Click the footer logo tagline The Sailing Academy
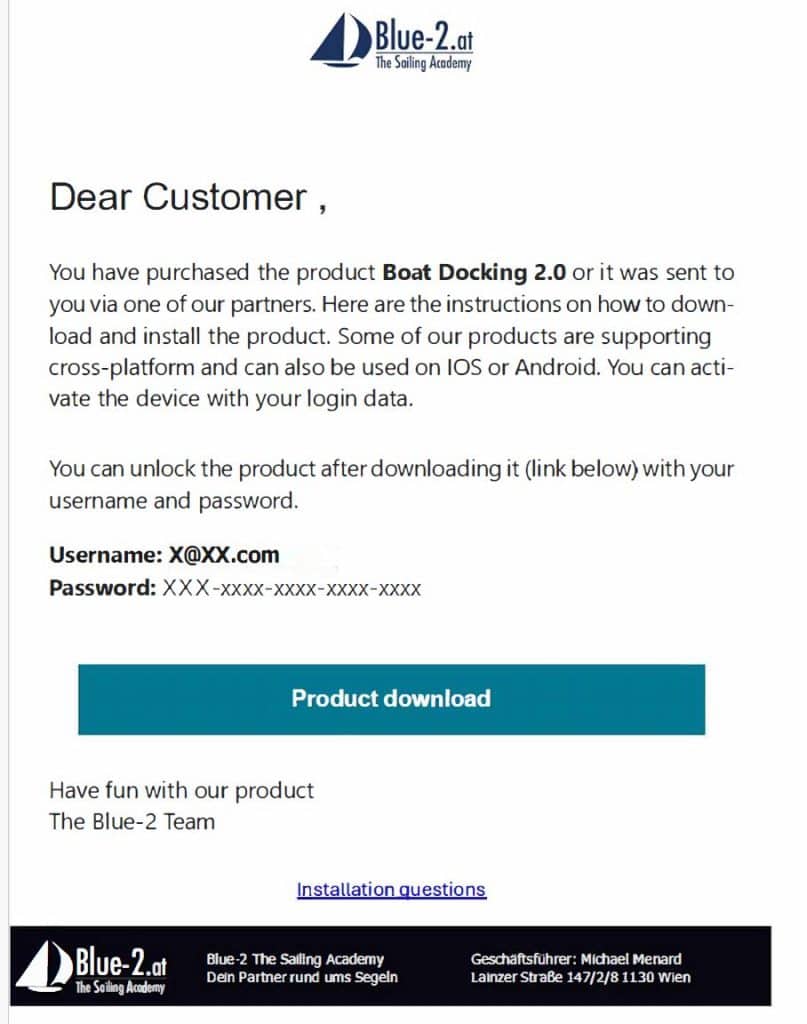This screenshot has width=807, height=1024. 121,987
